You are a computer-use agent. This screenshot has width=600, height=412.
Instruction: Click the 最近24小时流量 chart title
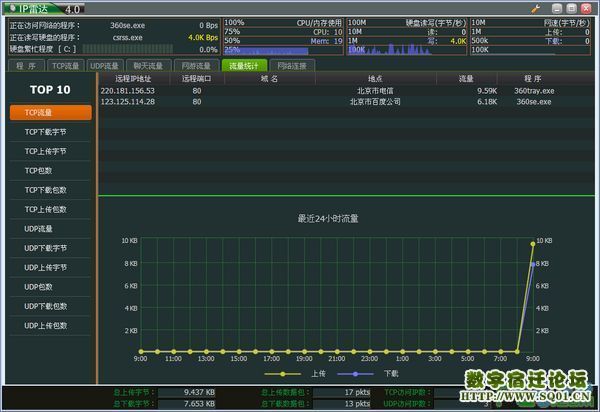click(328, 219)
